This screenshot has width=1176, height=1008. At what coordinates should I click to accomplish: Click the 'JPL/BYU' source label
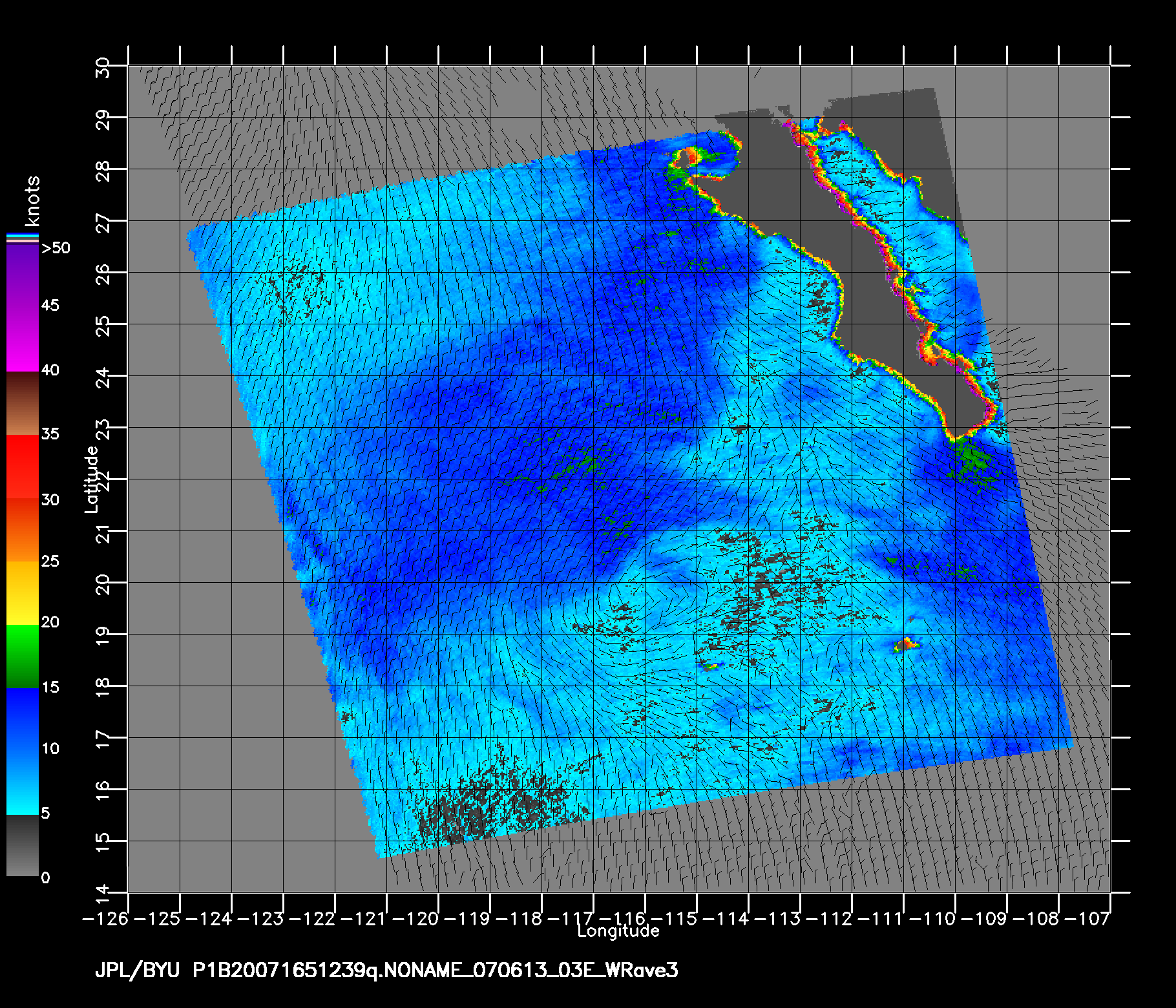136,971
